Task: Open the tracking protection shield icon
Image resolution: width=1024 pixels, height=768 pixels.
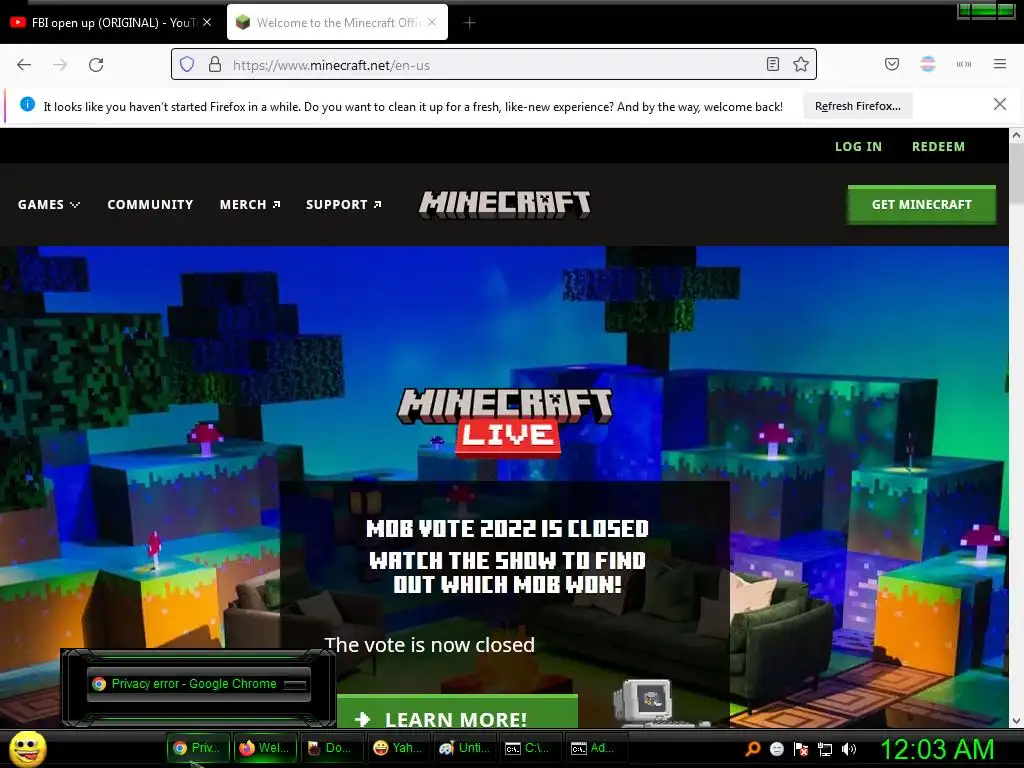Action: tap(187, 65)
